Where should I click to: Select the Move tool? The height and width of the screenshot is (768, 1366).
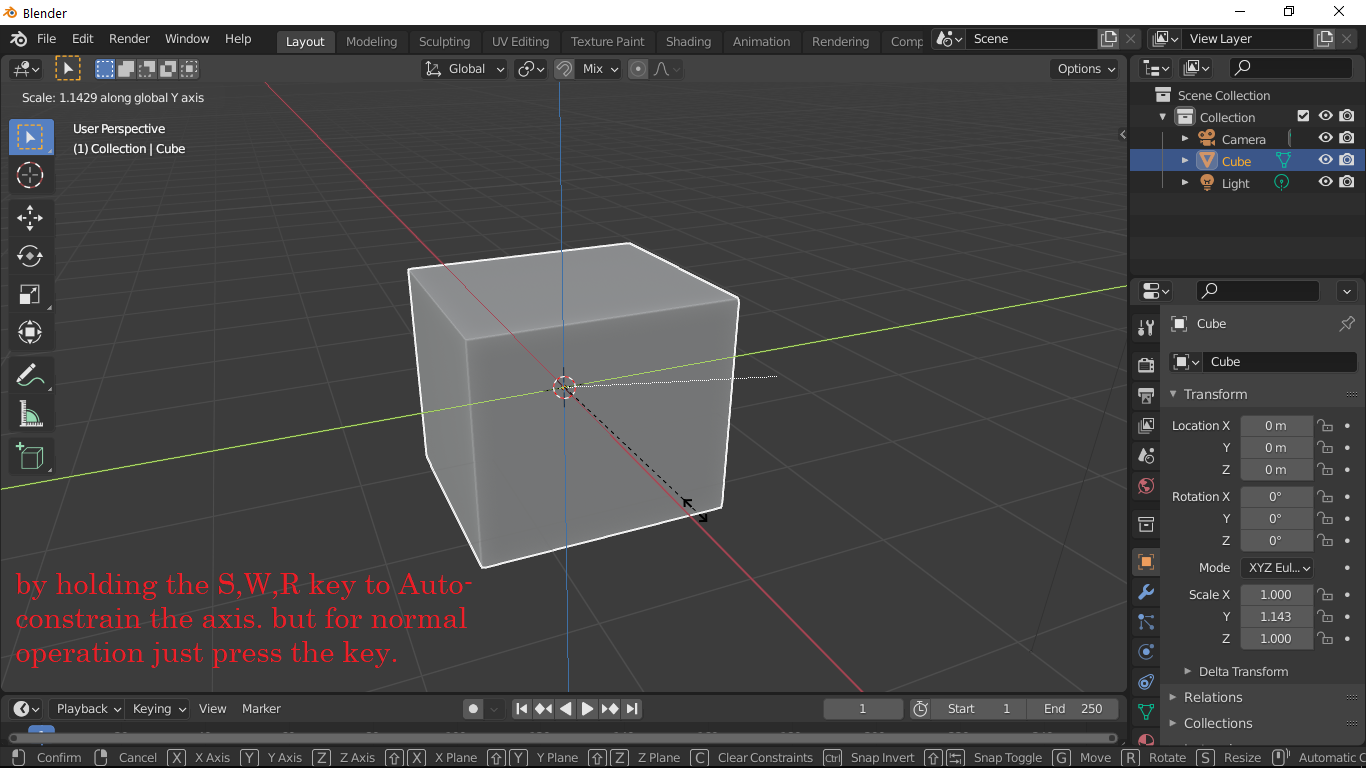30,218
